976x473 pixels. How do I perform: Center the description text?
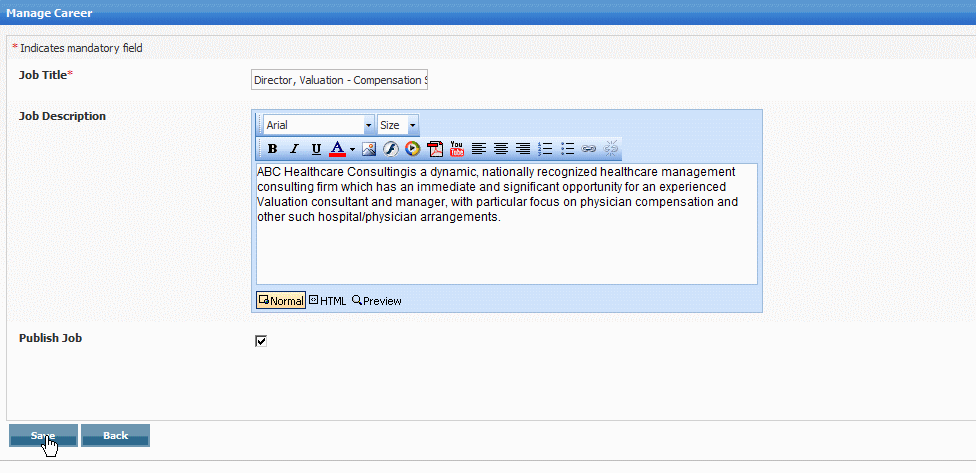pos(501,149)
